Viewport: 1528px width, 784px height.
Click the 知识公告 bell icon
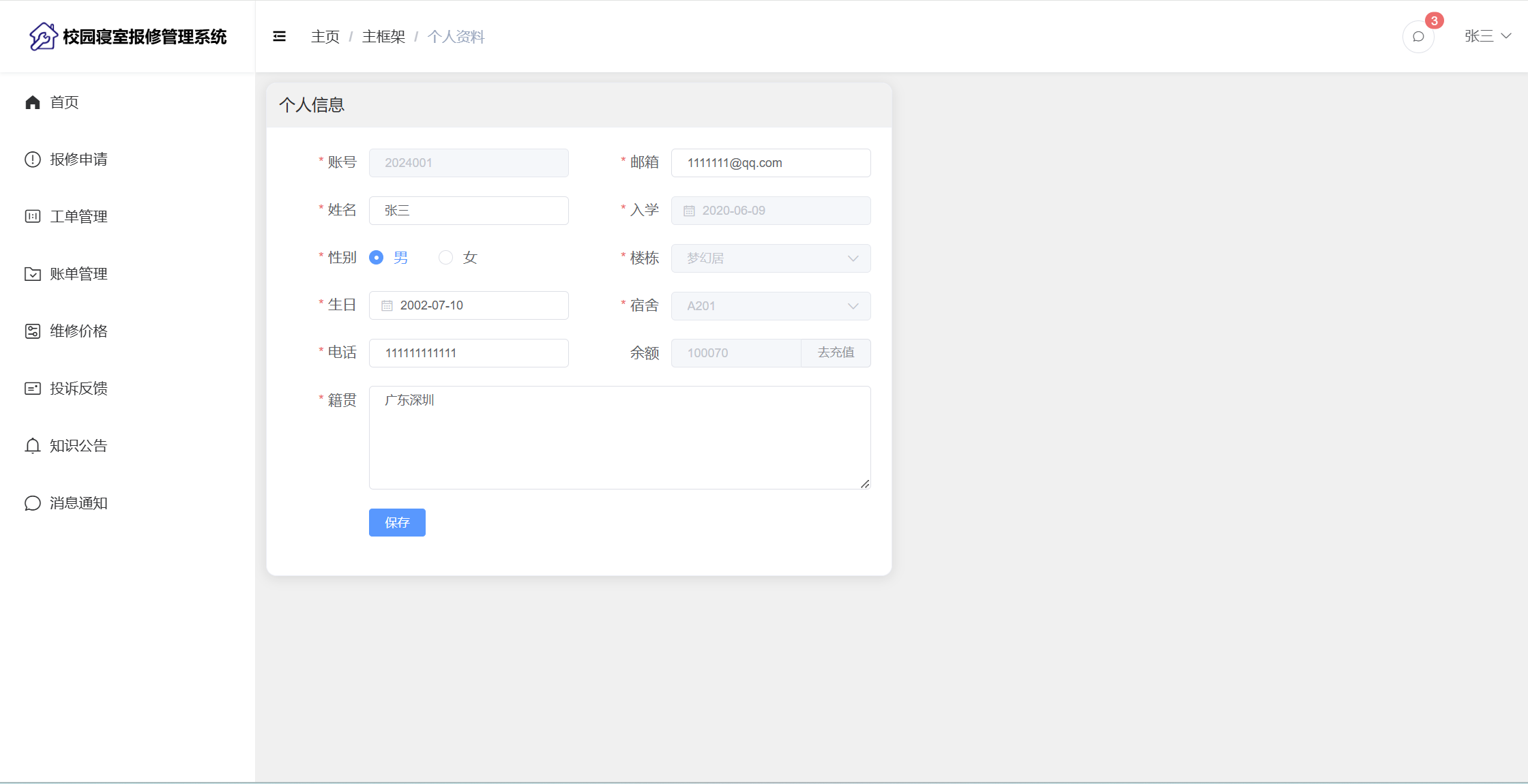click(33, 446)
